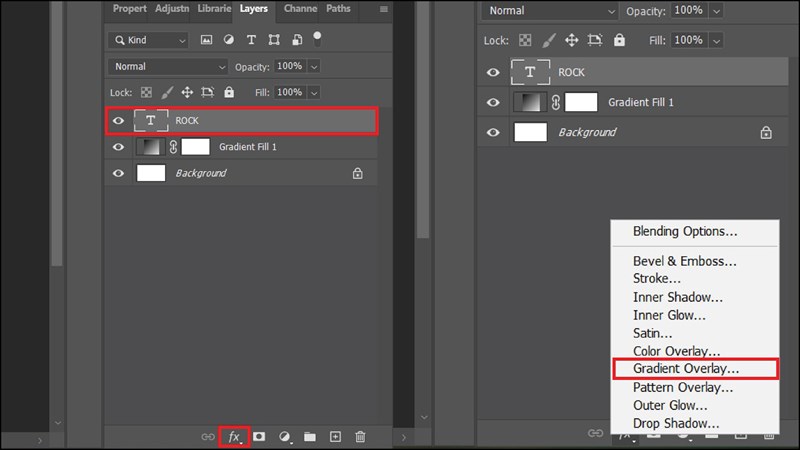
Task: Select Gradient Fill 1 gradient thumbnail, left panel
Action: click(x=151, y=147)
